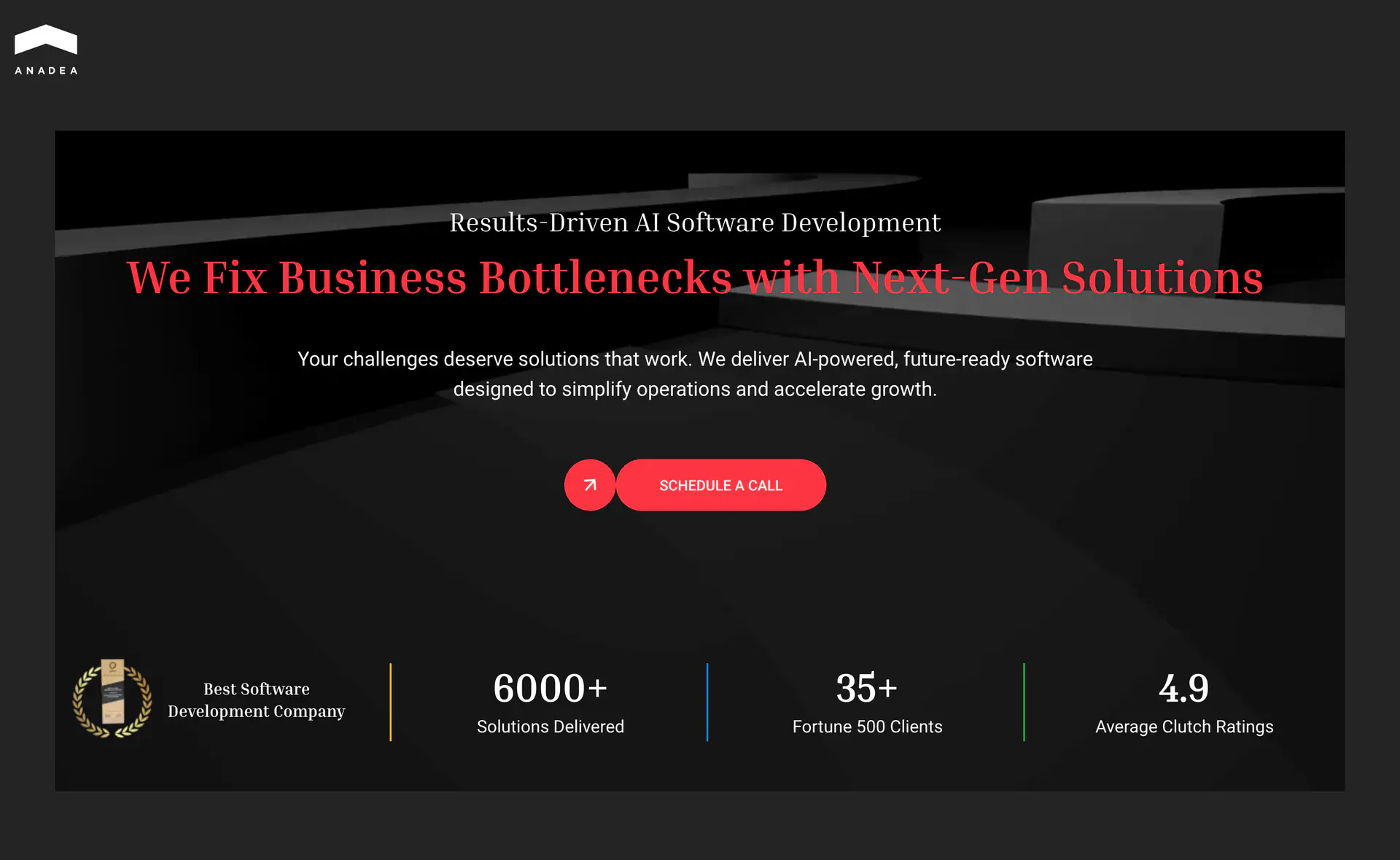Click the 4.9 rating number

[1183, 688]
